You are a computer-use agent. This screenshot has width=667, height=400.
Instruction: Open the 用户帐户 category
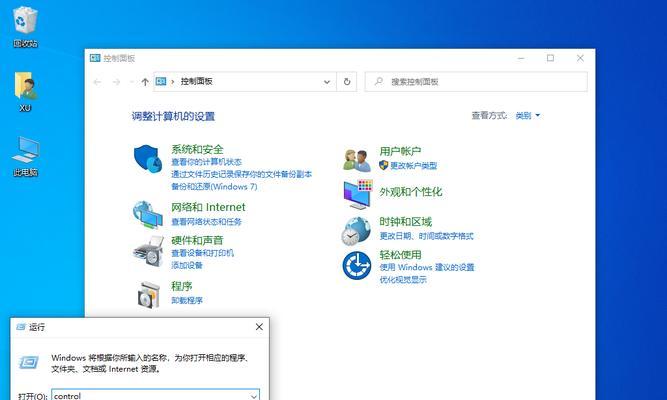(400, 151)
